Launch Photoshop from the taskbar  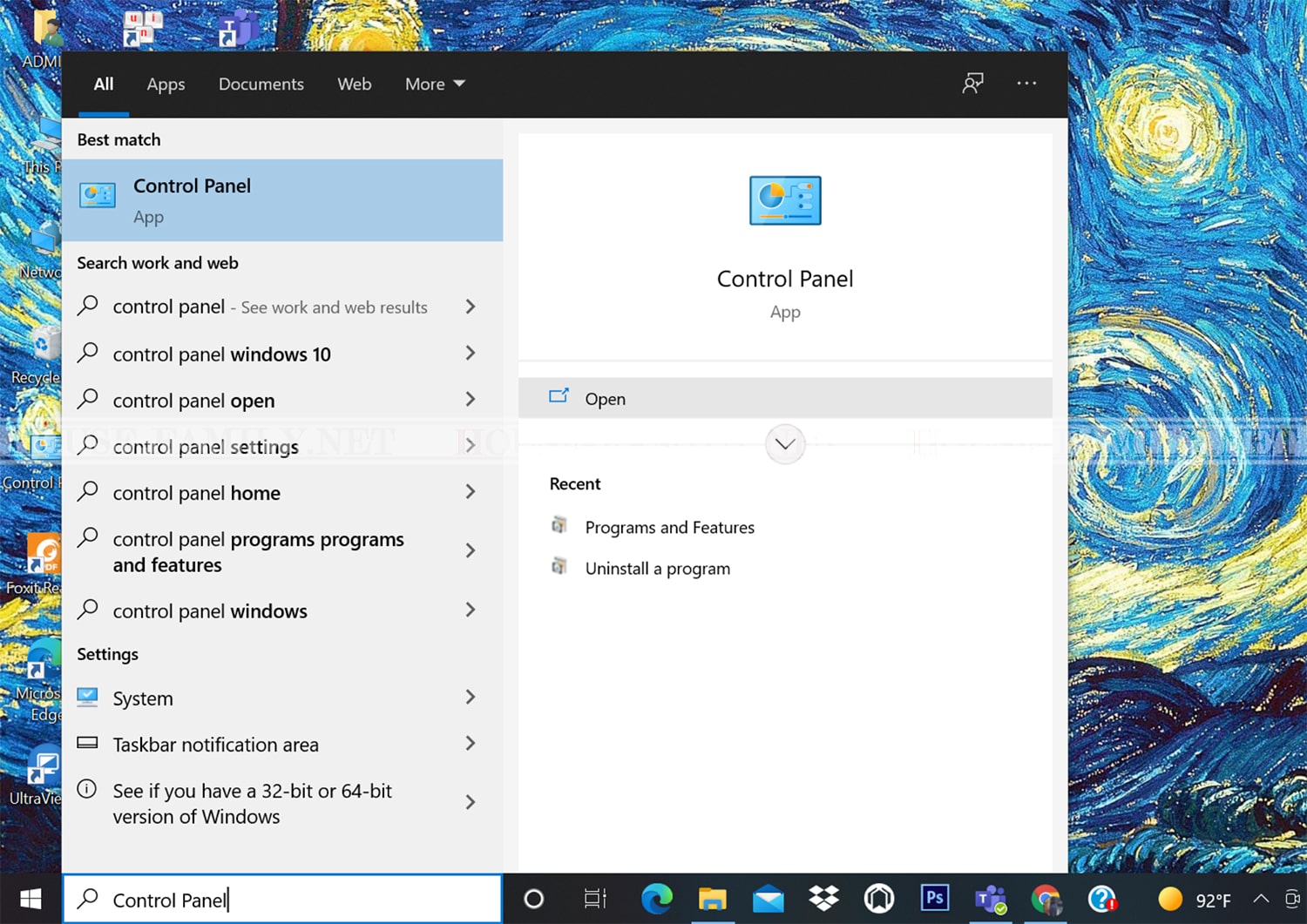click(934, 897)
